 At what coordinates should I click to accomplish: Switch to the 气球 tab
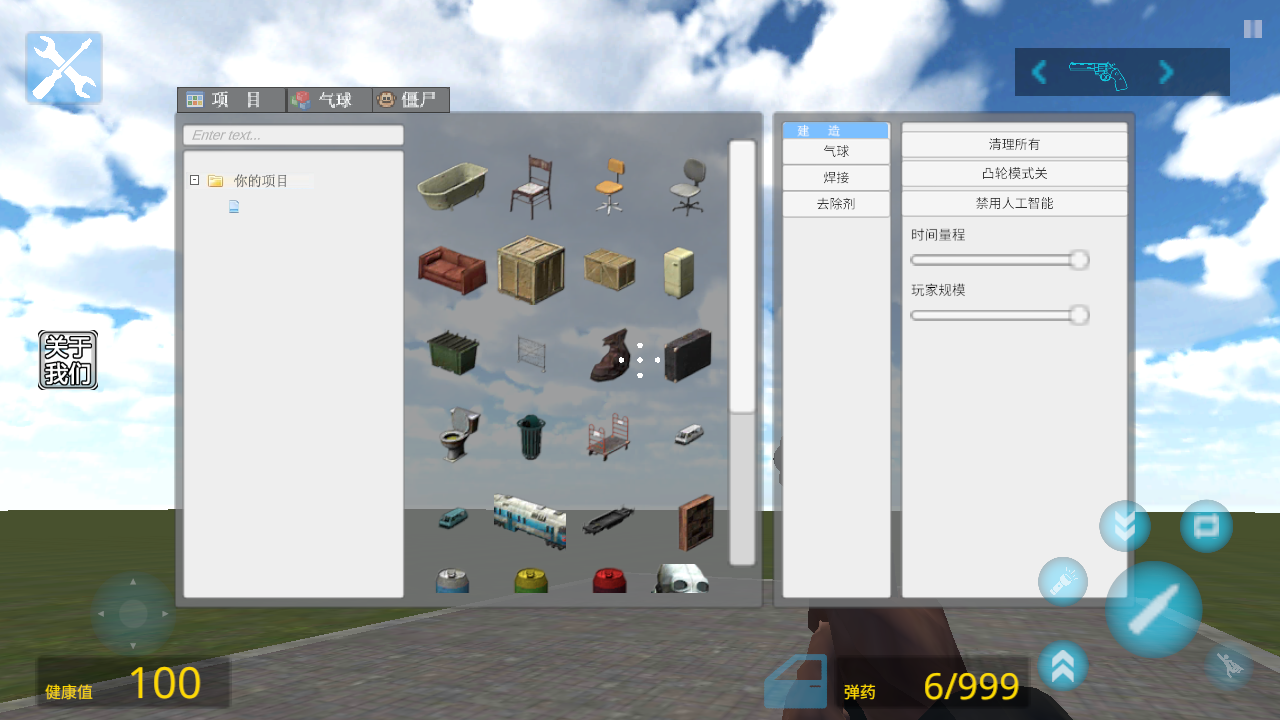pos(329,100)
